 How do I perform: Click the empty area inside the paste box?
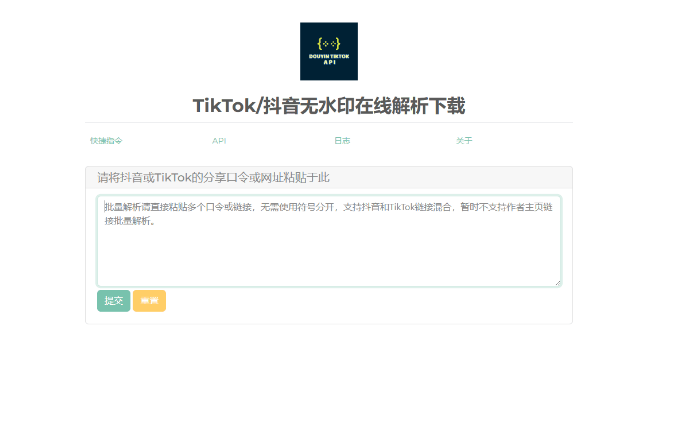(x=328, y=260)
